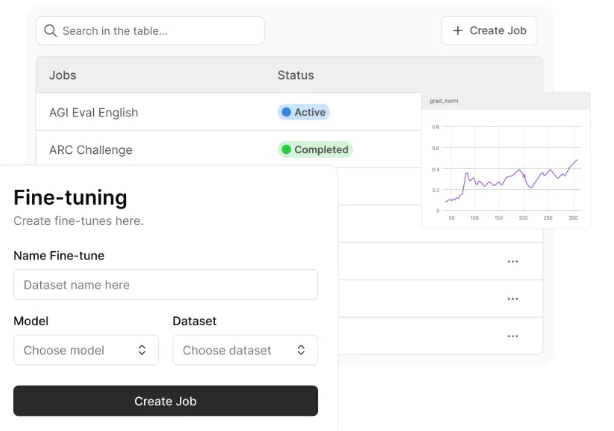Viewport: 614px width, 431px height.
Task: Expand the "Choose model" dropdown
Action: [x=86, y=350]
